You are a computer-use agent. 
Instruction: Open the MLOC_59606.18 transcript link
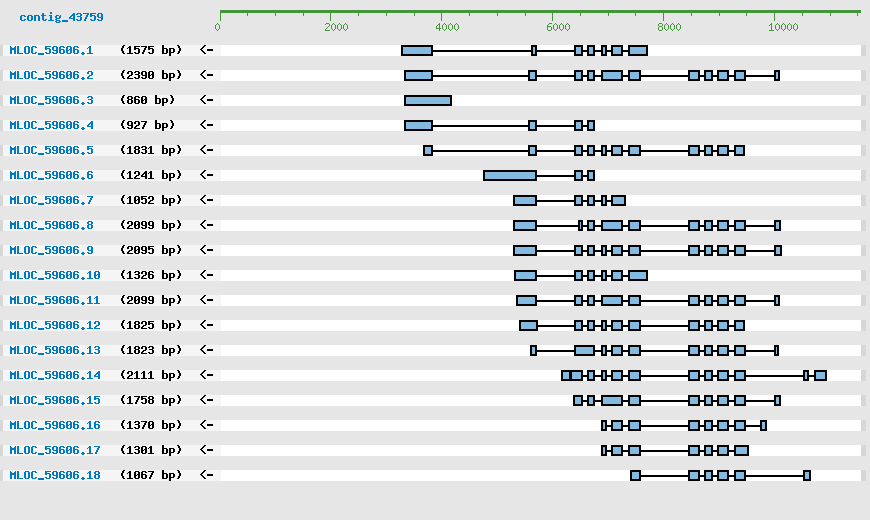[55, 475]
